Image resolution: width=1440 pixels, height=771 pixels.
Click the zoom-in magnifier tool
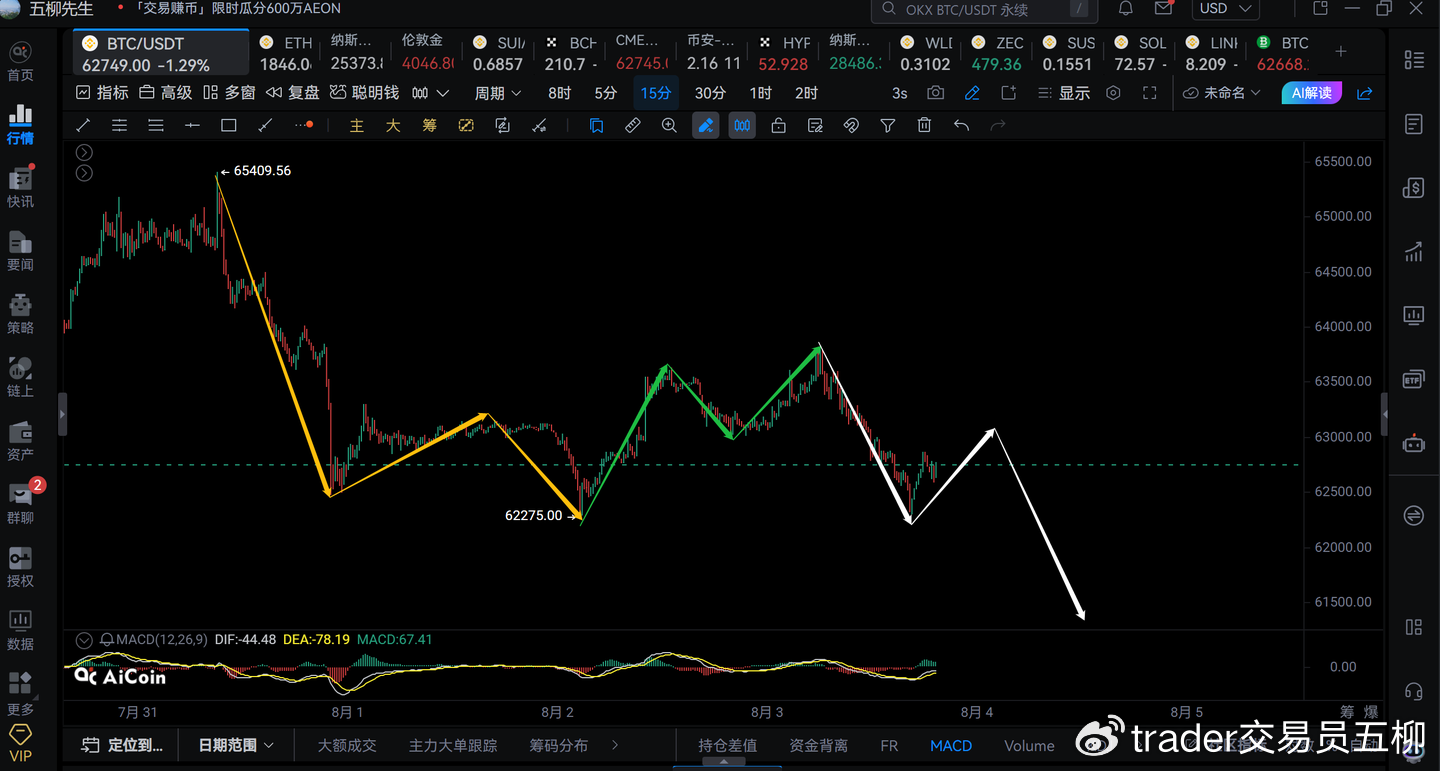669,126
